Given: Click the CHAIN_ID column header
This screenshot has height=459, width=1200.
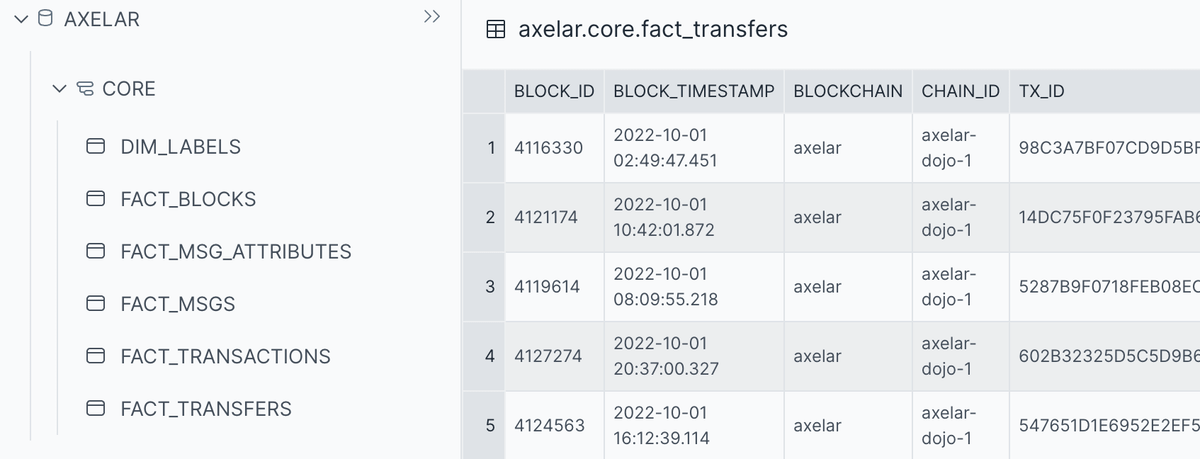Looking at the screenshot, I should [960, 92].
